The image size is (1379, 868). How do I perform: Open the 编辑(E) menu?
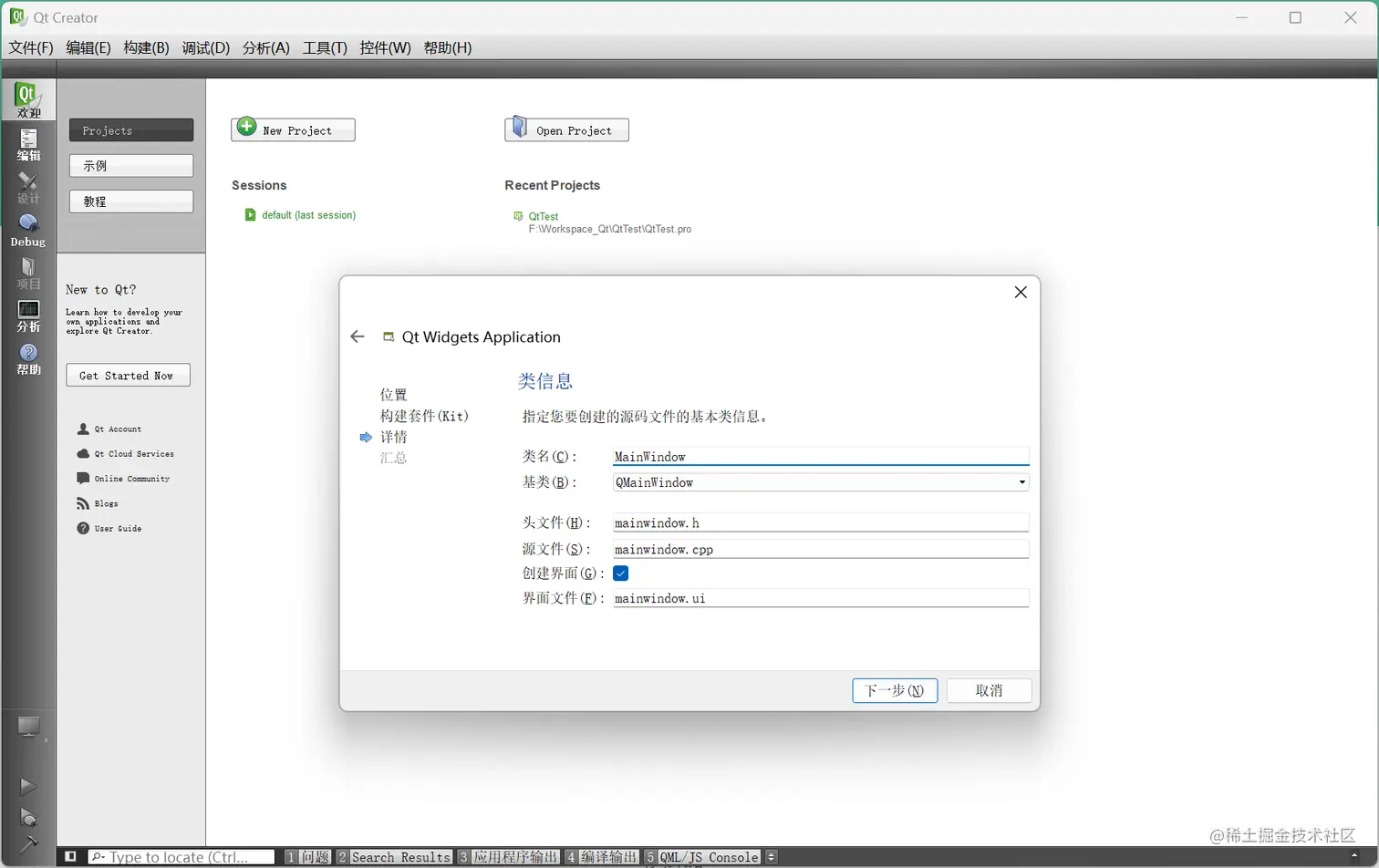88,47
